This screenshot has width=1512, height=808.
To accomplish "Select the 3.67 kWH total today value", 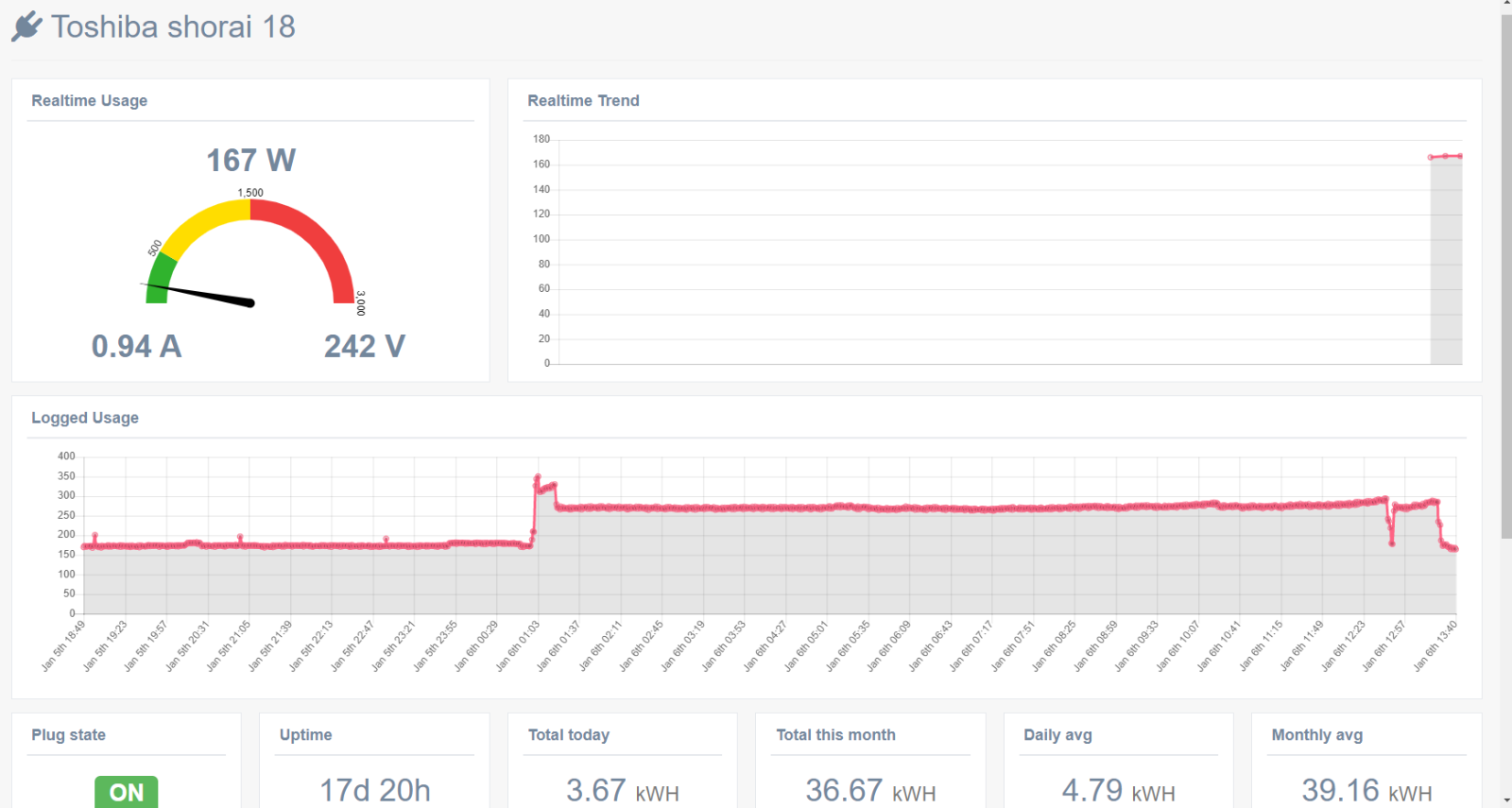I will click(623, 790).
